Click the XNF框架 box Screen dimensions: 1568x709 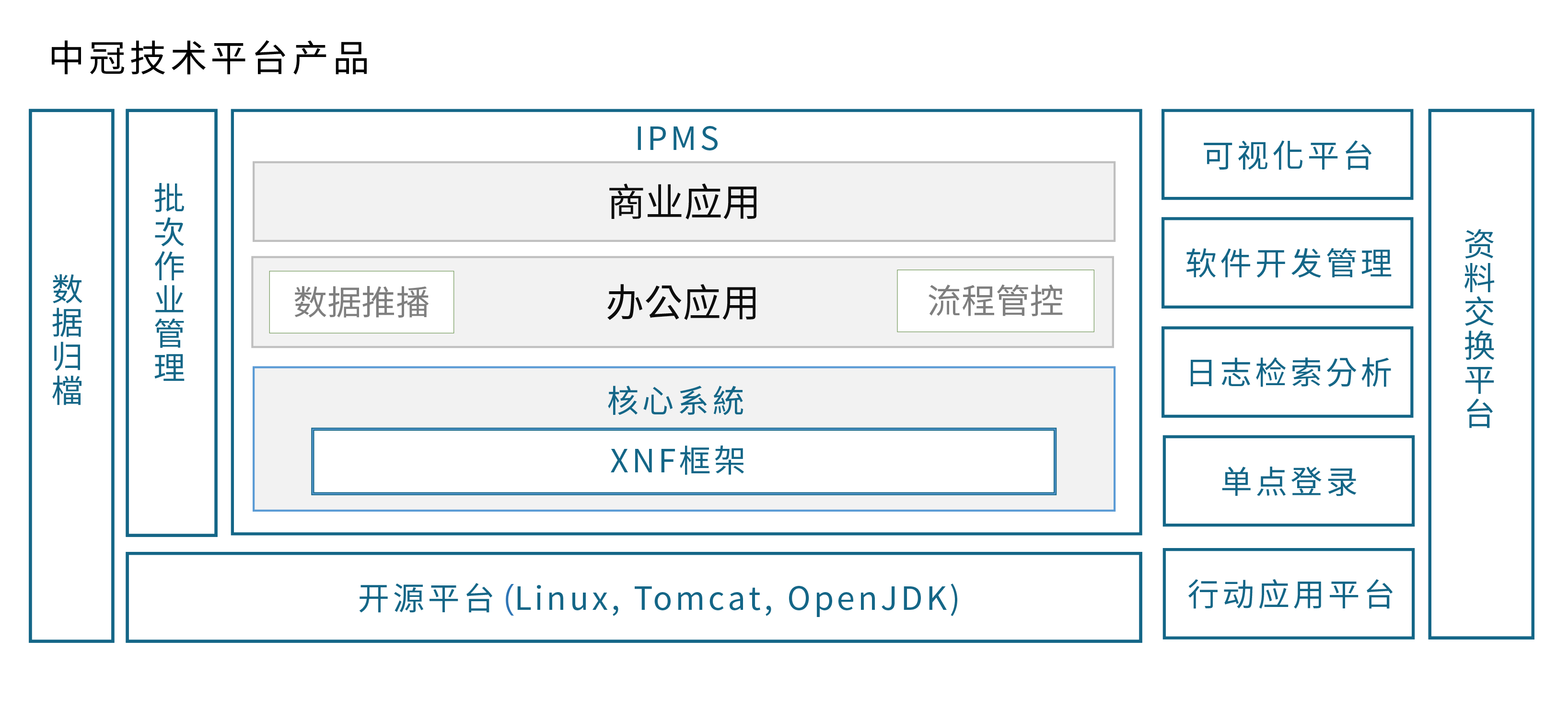[x=684, y=461]
